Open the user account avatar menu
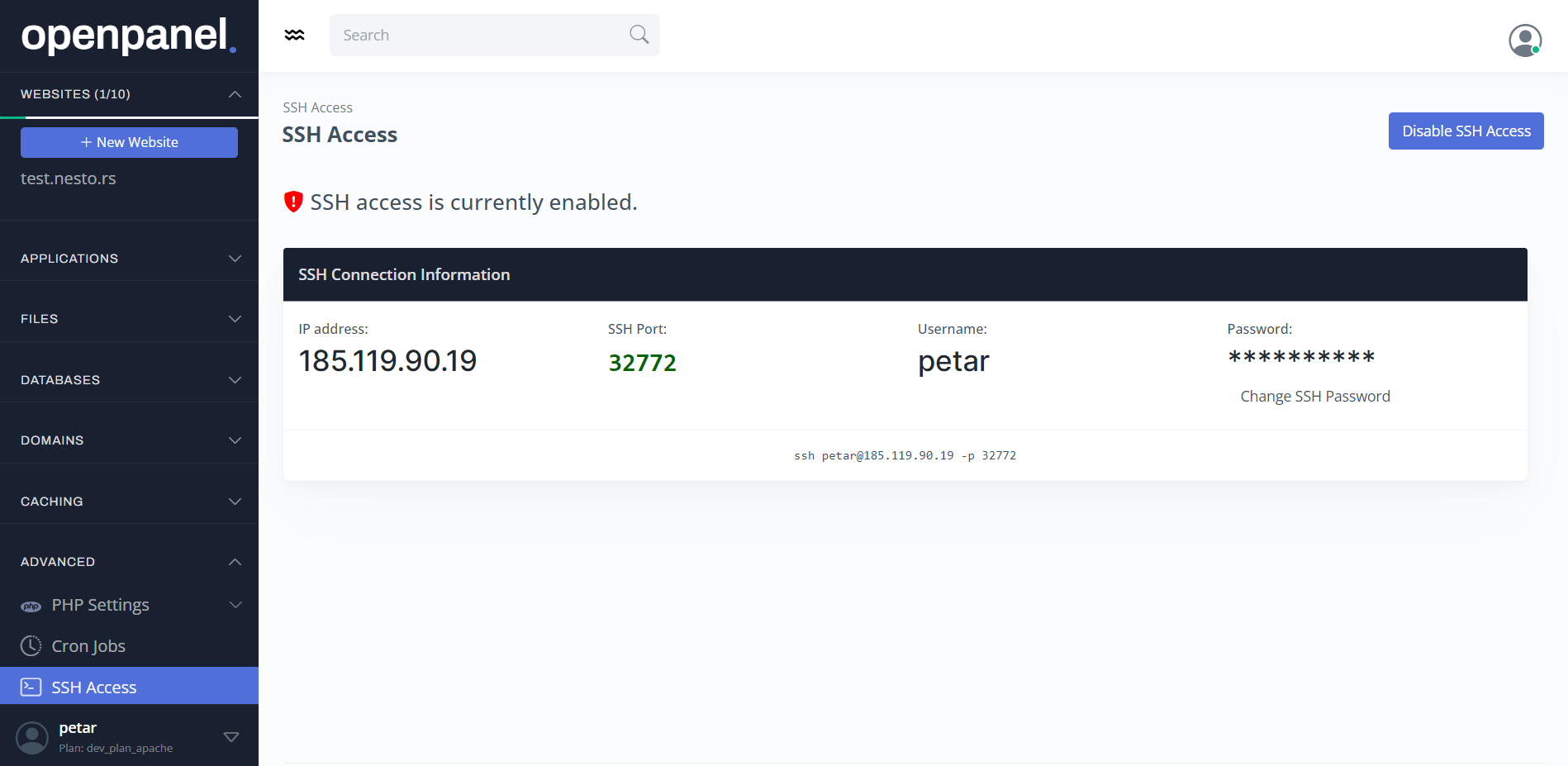 point(1524,40)
